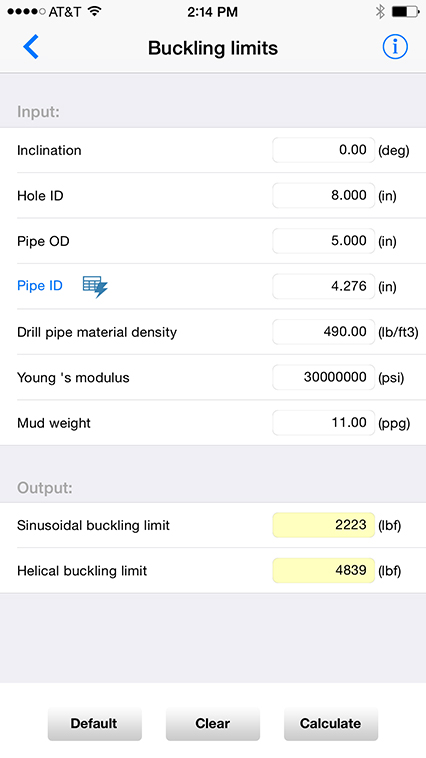Tap the battery indicator icon
This screenshot has height=758, width=426.
pos(405,12)
